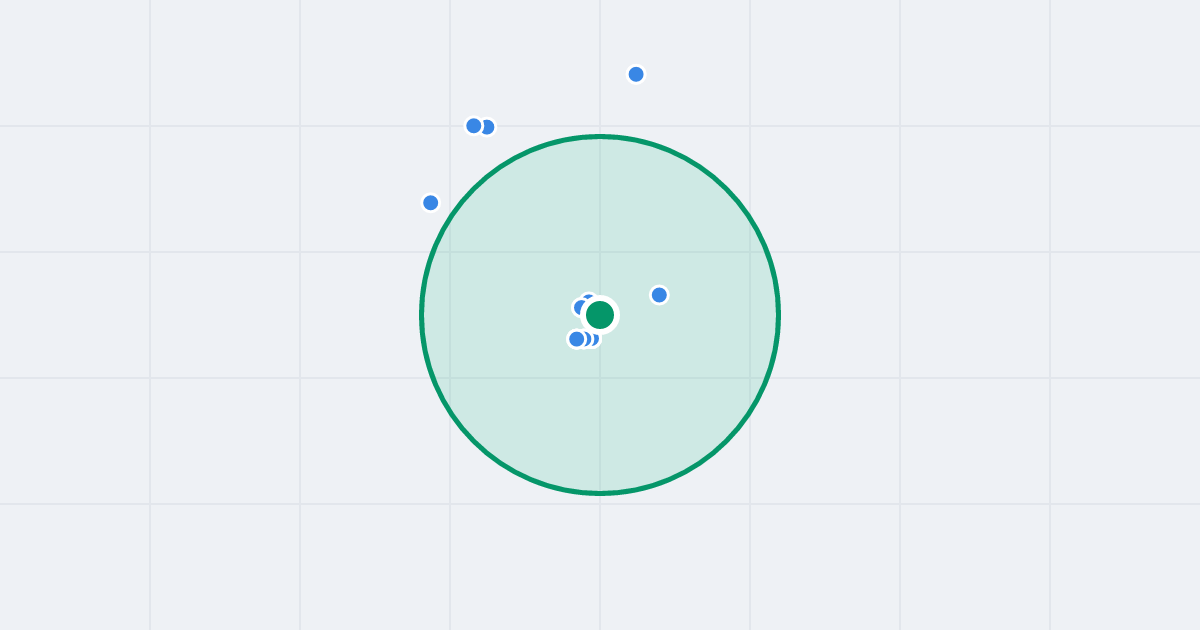1200x630 pixels.
Task: Click the right edge of the green radius circle
Action: click(x=778, y=315)
